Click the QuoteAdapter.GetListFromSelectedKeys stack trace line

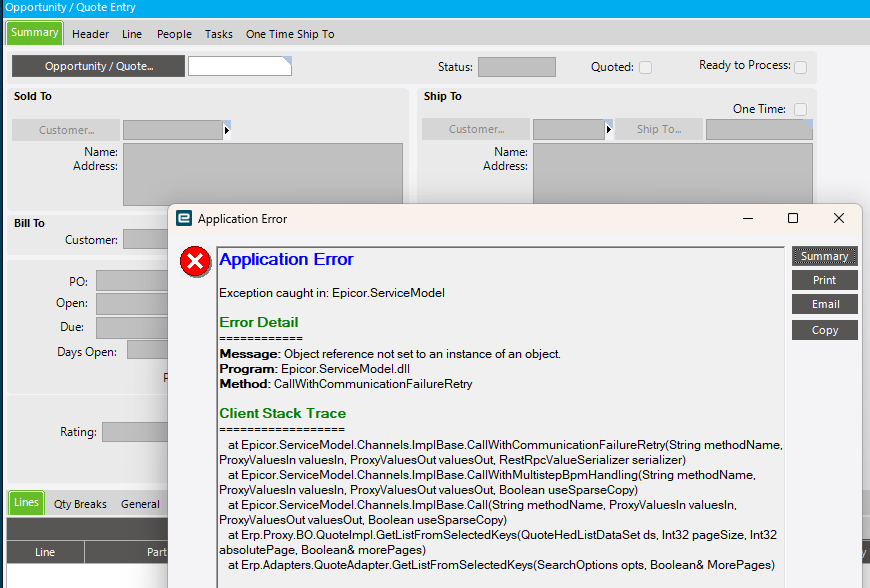pos(502,565)
